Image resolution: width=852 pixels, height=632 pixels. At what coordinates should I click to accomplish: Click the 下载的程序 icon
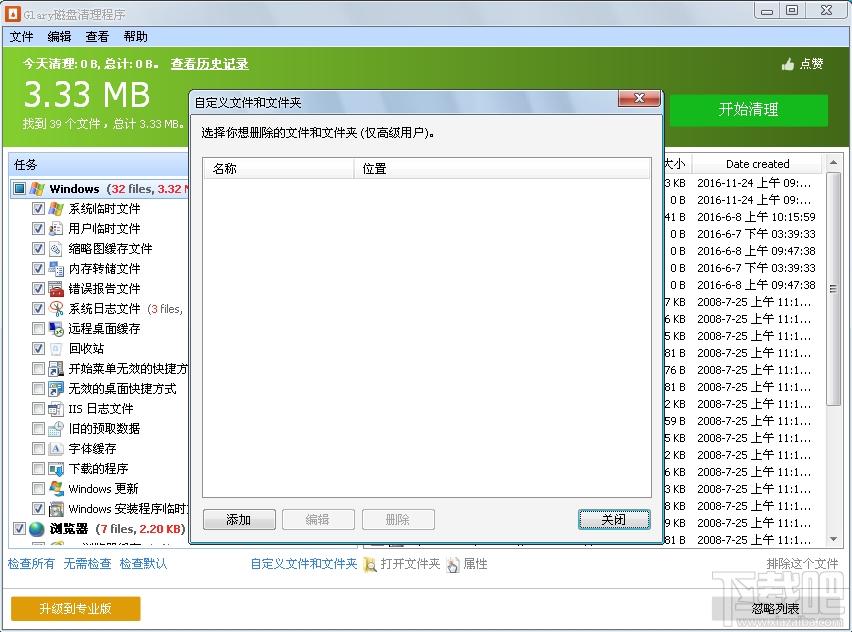56,469
